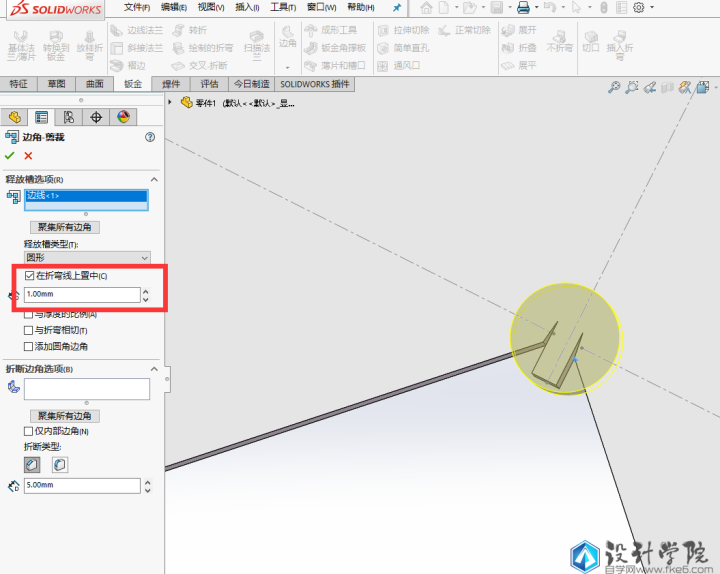Enable the 与折弯相切 checkbox
The height and width of the screenshot is (574, 720).
(x=29, y=330)
